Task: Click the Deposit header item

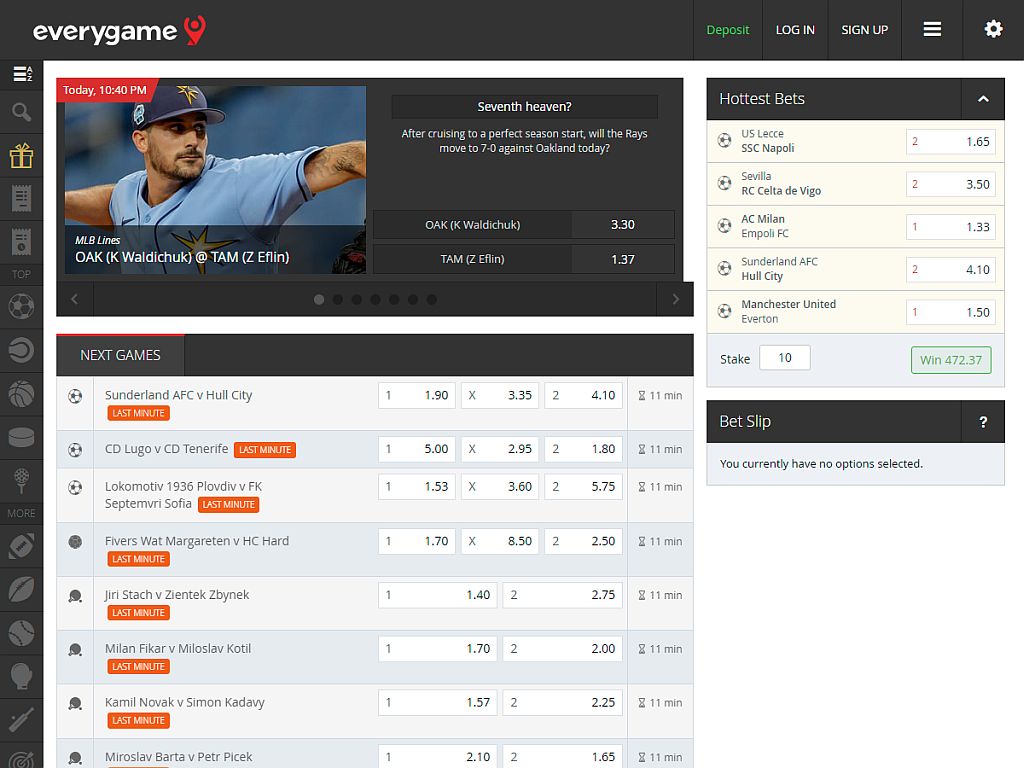Action: click(727, 30)
